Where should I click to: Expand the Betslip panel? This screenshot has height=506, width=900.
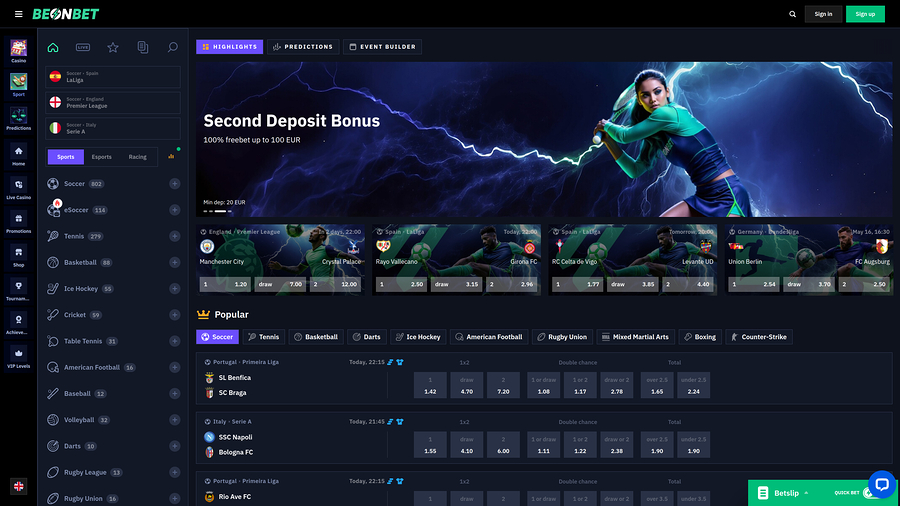click(786, 493)
